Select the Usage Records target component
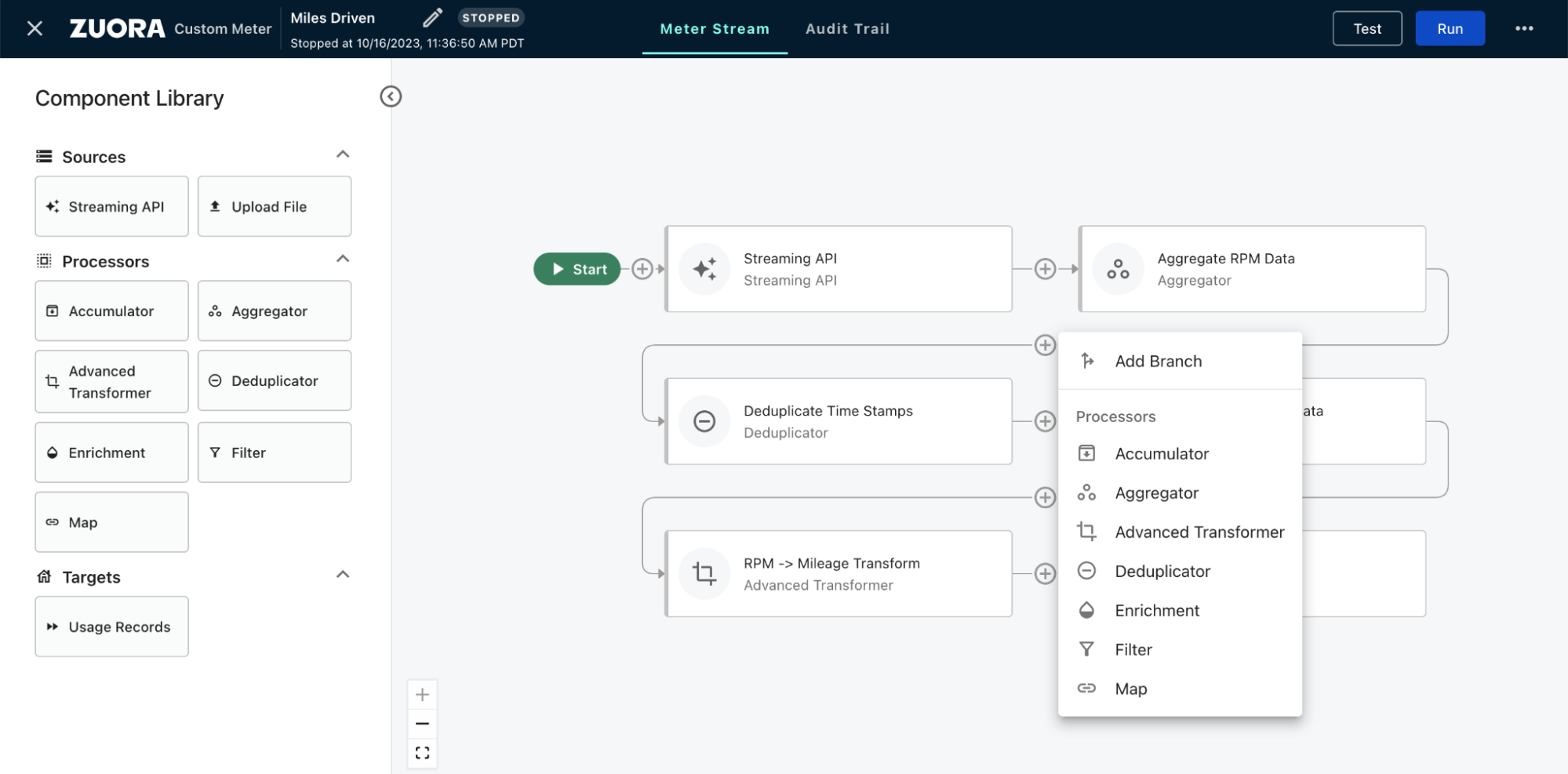1568x774 pixels. coord(112,627)
